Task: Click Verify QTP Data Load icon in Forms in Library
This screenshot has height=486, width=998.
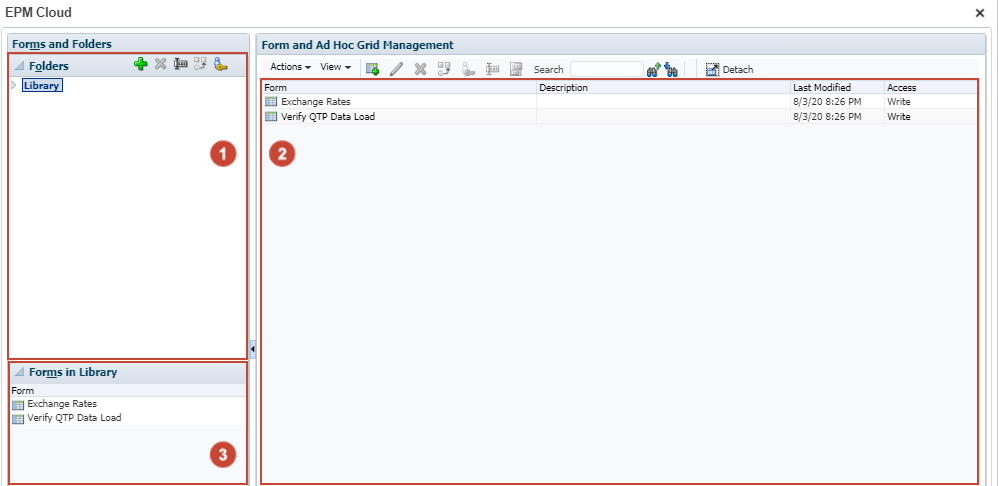Action: (18, 419)
